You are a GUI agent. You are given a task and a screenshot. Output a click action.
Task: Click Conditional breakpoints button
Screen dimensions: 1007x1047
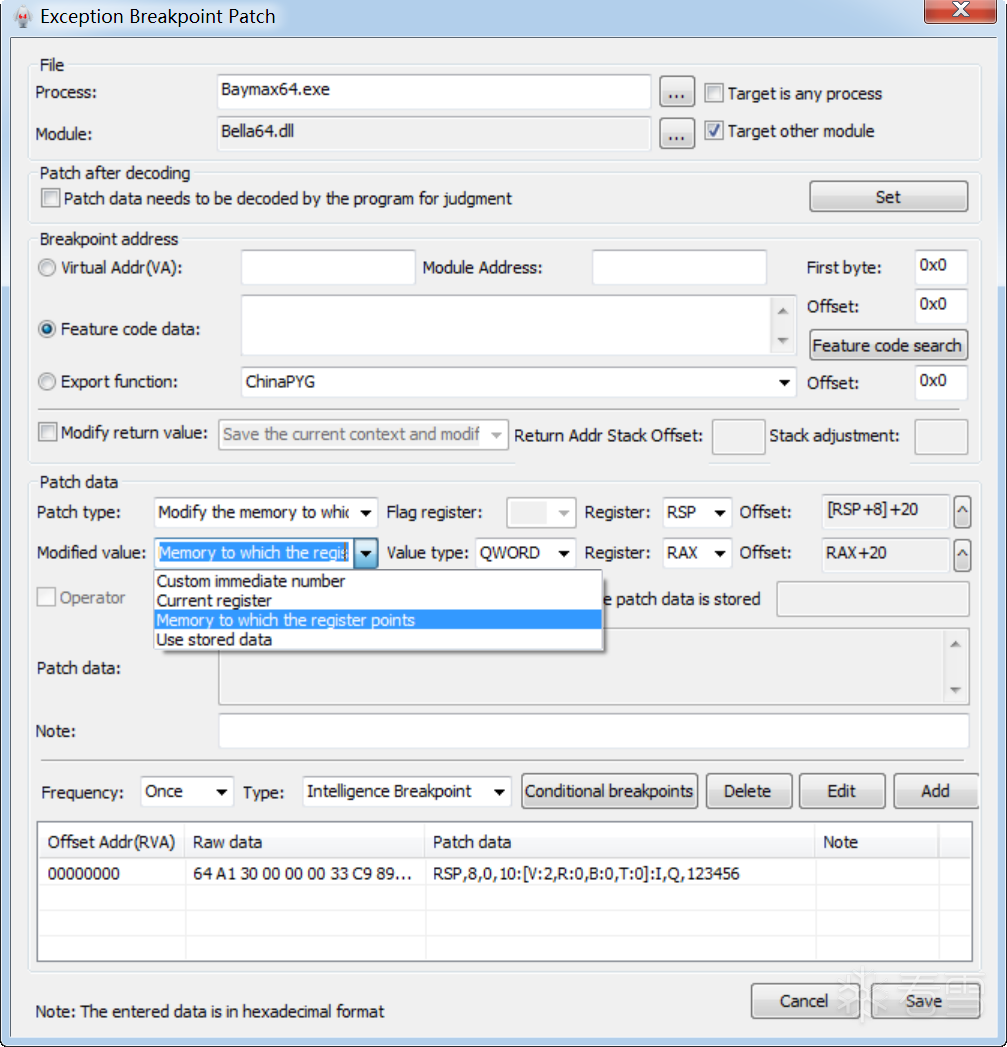pos(609,791)
